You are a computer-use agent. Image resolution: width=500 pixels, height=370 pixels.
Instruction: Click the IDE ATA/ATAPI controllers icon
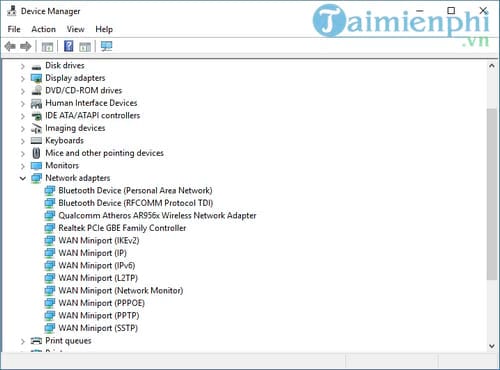click(x=36, y=116)
